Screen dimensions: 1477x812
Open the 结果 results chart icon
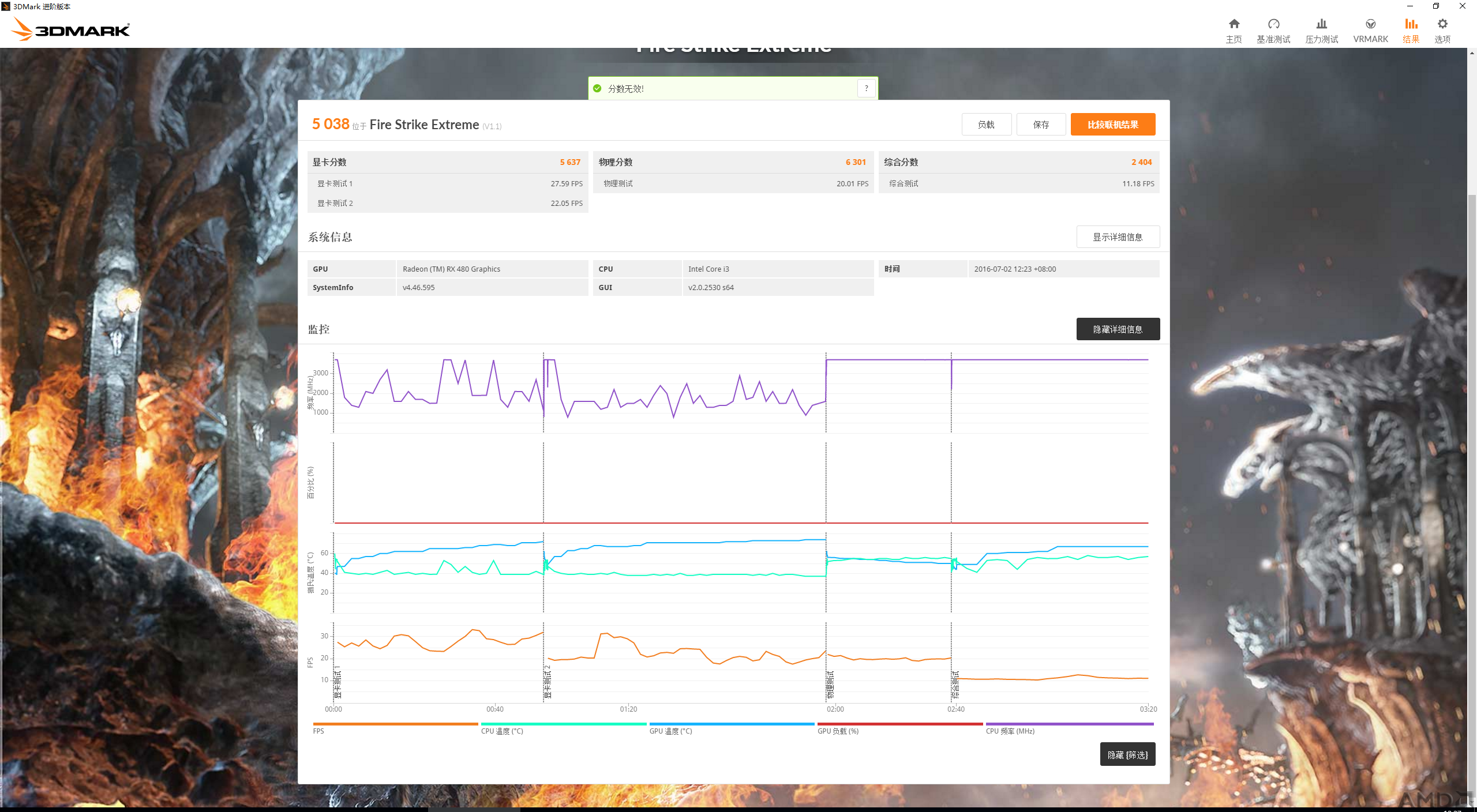point(1411,24)
